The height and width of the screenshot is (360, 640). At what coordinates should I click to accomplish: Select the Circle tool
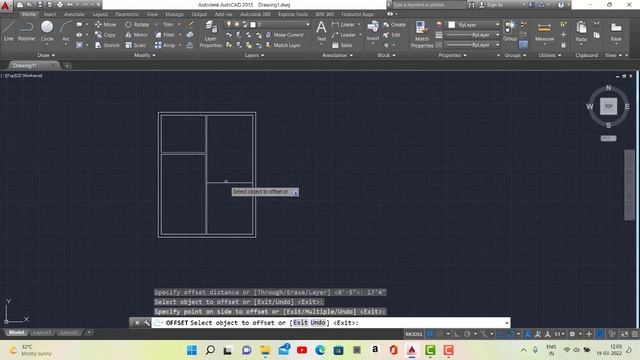coord(47,31)
